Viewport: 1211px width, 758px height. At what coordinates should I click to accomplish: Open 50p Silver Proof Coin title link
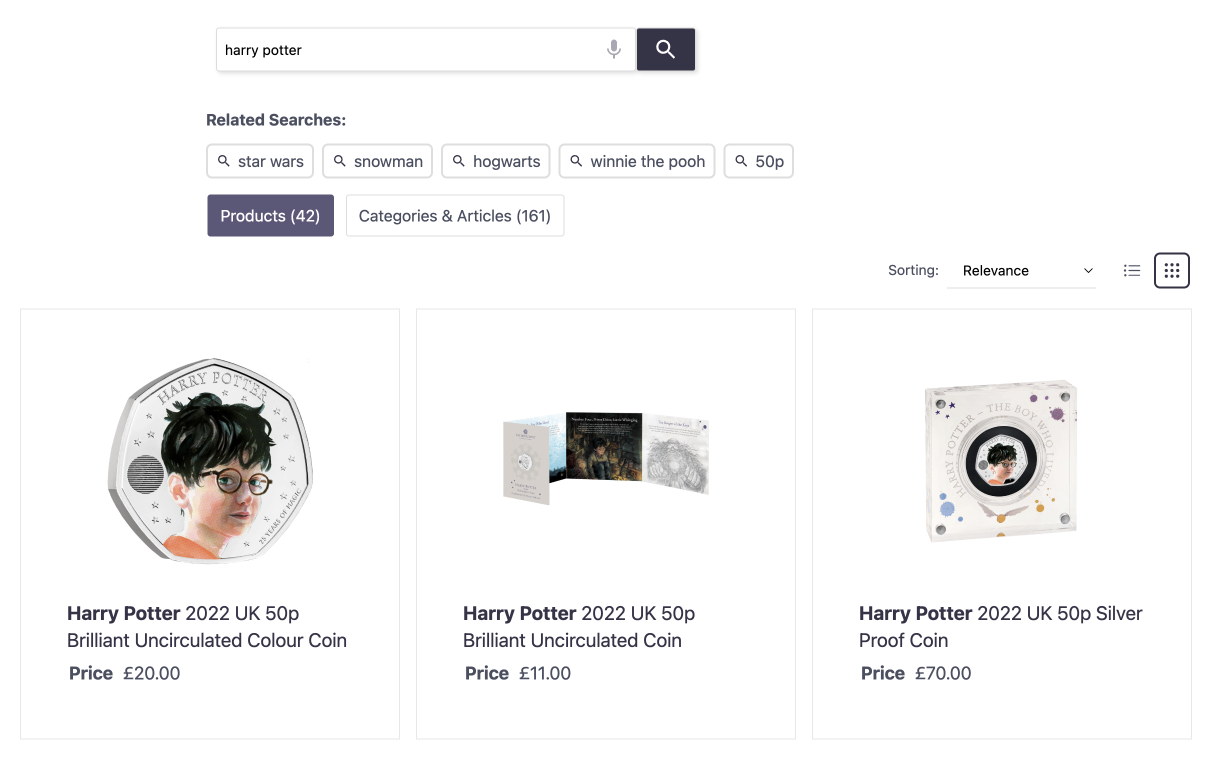1000,627
